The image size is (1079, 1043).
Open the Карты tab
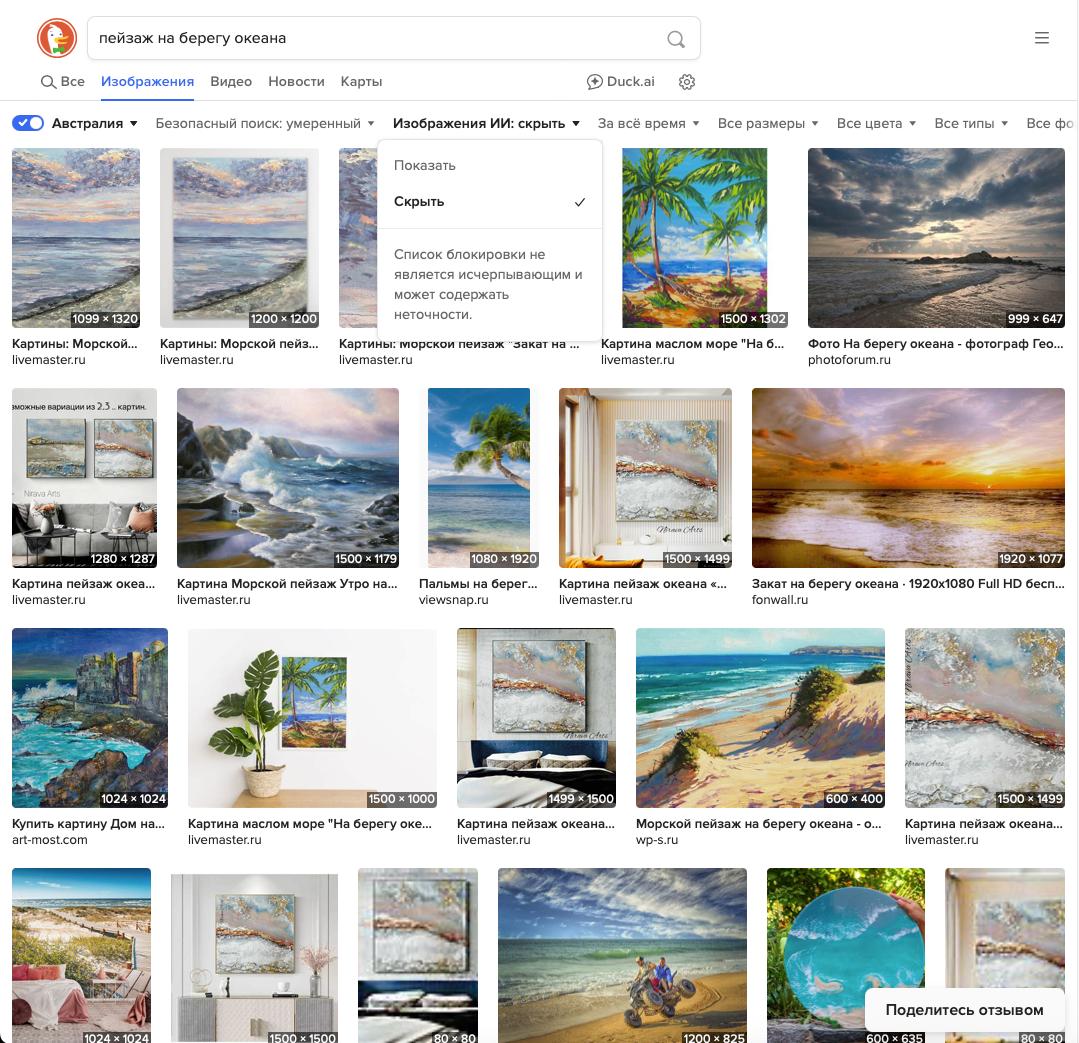tap(361, 82)
